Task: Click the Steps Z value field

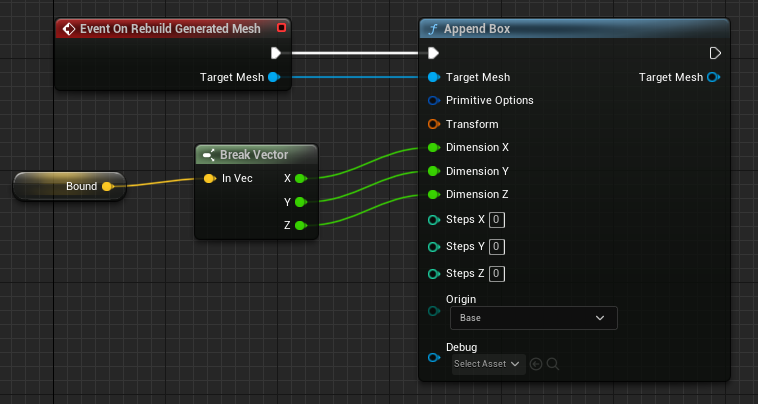Action: [497, 274]
